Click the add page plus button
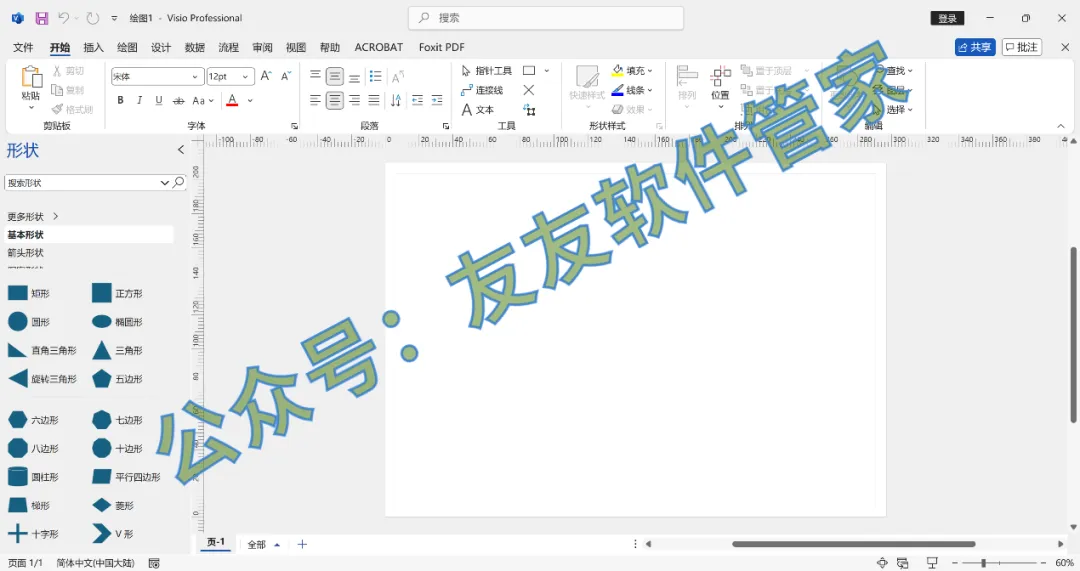 coord(302,544)
